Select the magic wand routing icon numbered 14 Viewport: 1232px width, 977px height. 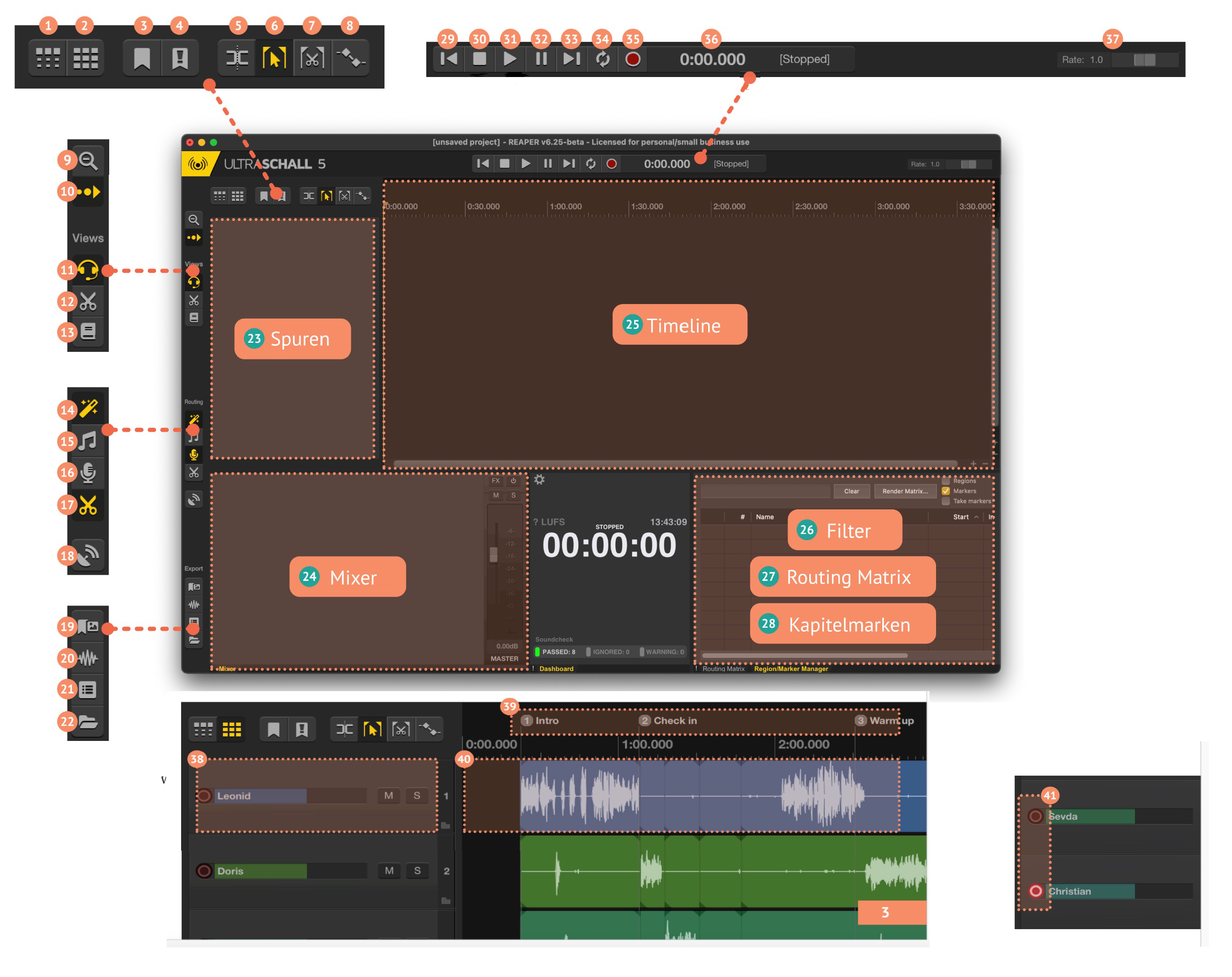click(x=89, y=409)
